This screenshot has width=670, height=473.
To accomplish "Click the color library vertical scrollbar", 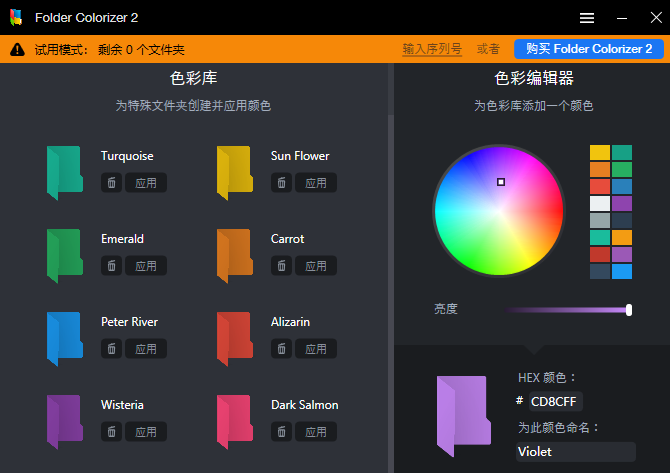I will coord(391,294).
